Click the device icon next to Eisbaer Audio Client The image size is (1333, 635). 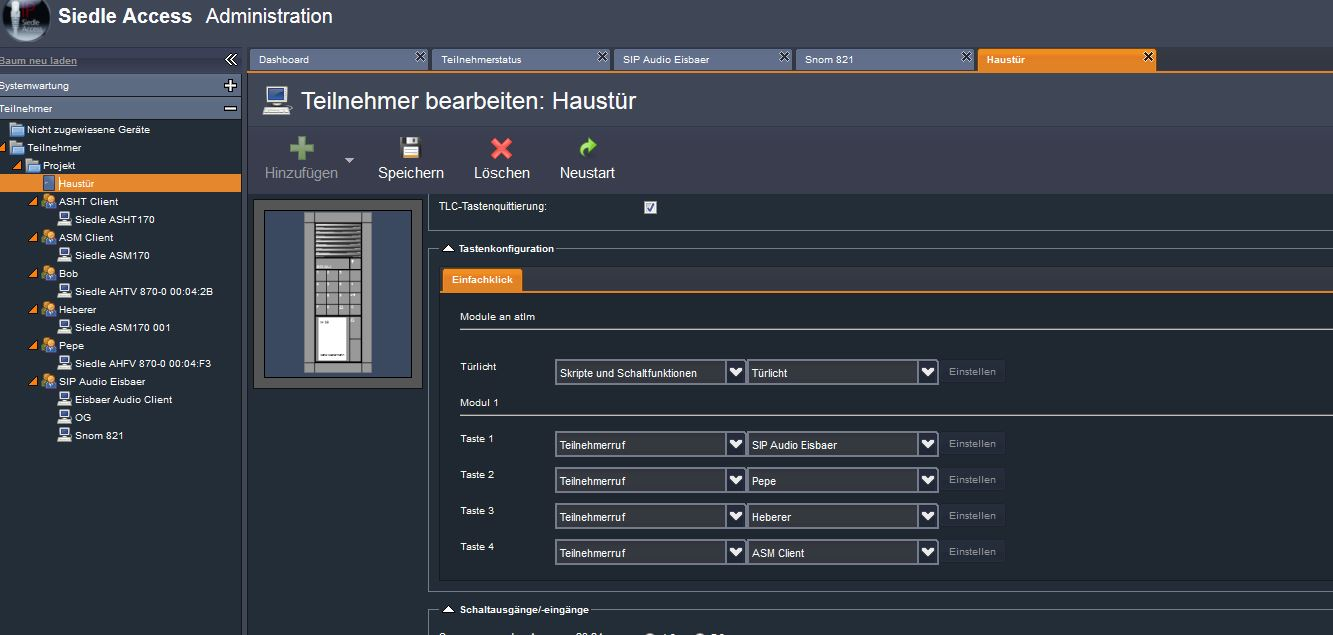click(65, 399)
